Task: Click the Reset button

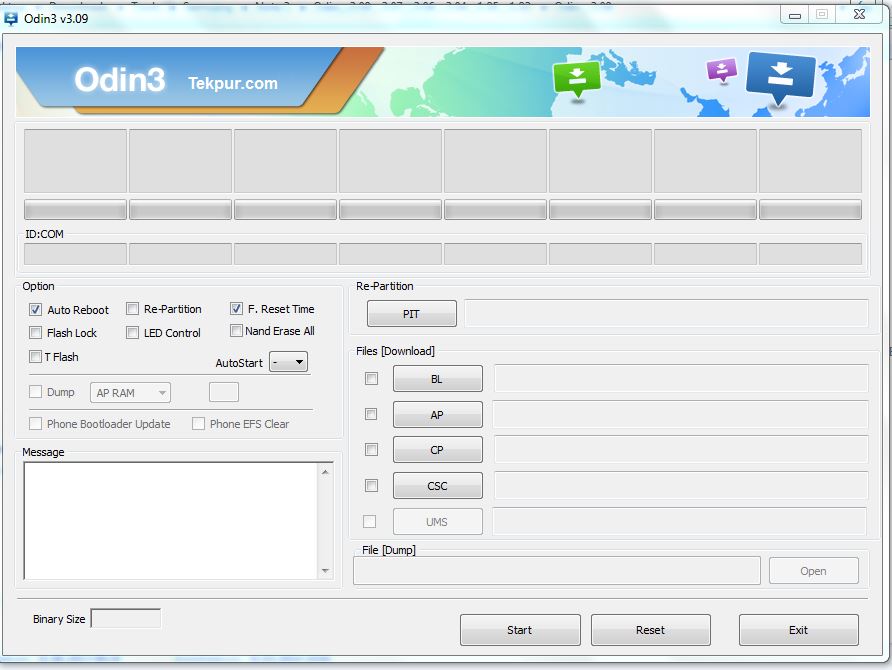Action: tap(651, 630)
